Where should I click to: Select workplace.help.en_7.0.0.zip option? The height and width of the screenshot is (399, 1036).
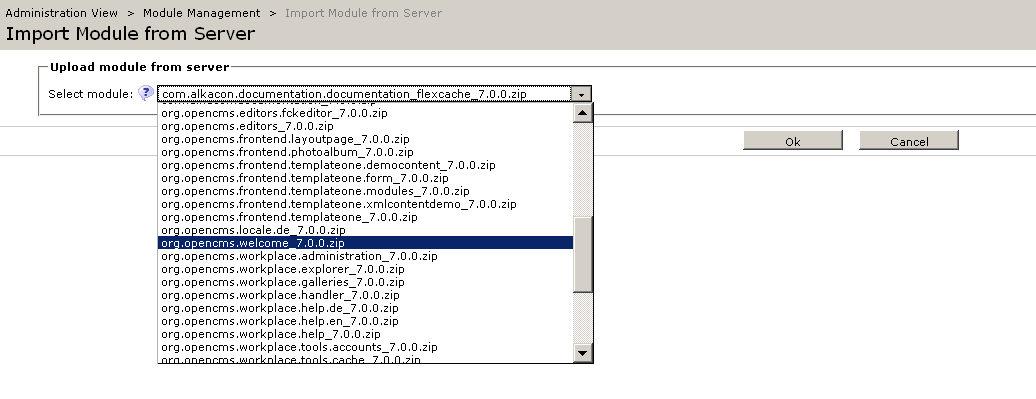tap(365, 320)
